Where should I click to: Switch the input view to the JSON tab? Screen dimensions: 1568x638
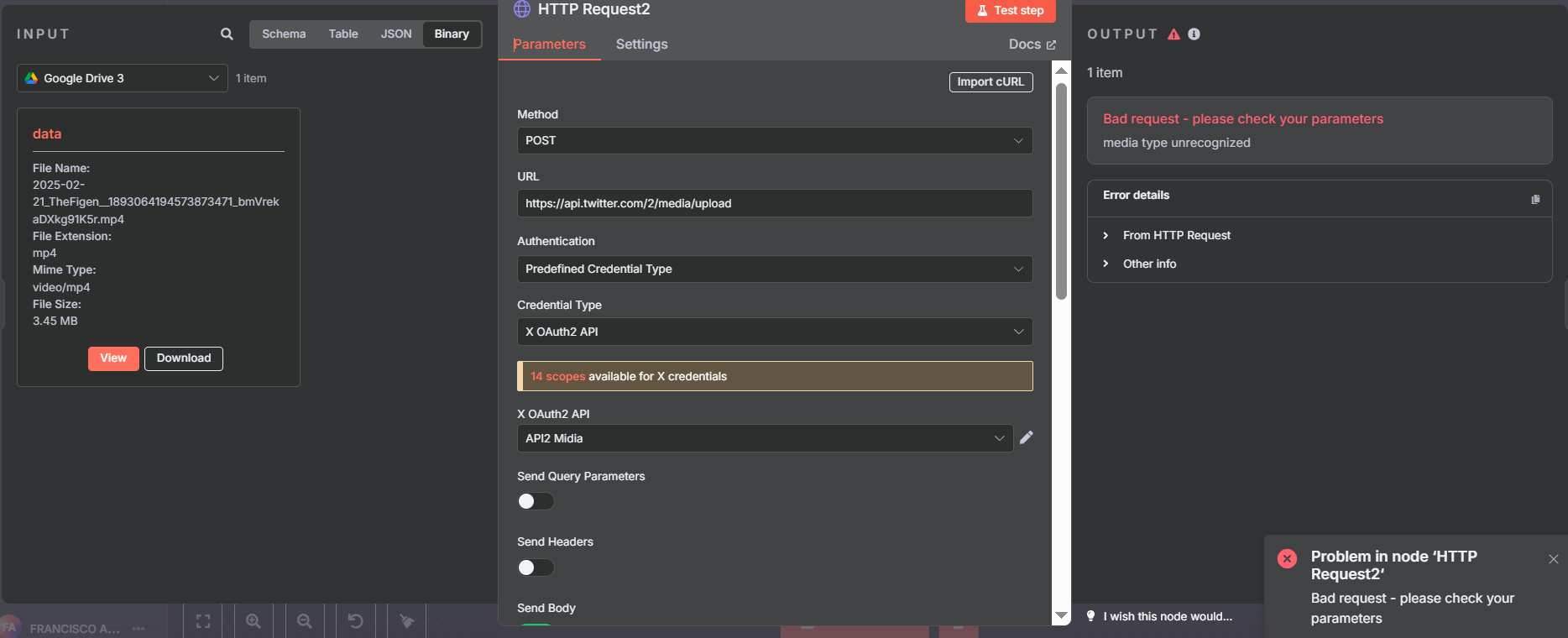pyautogui.click(x=396, y=34)
